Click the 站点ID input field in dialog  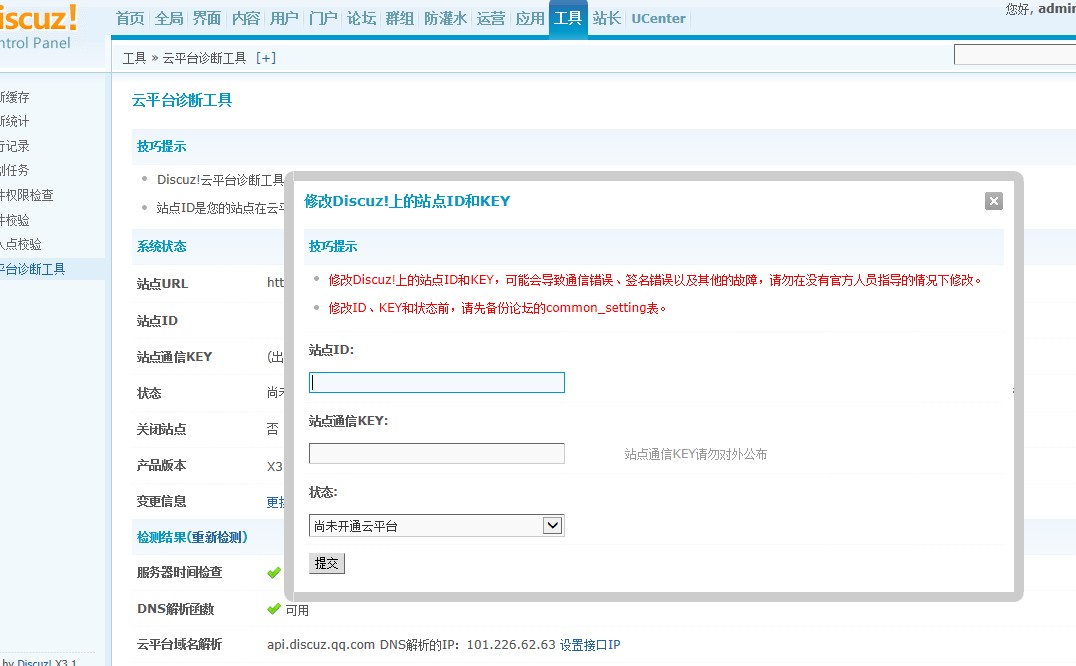[436, 383]
